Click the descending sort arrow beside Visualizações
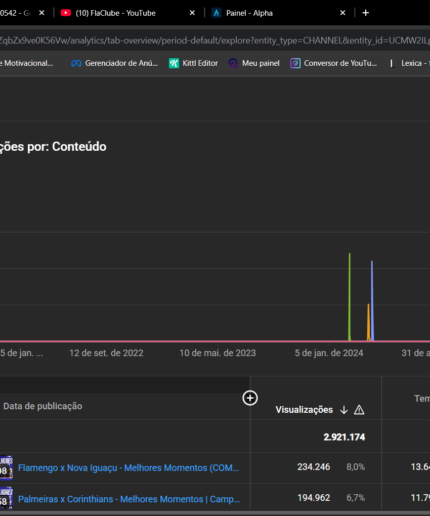The width and height of the screenshot is (430, 516). (344, 410)
